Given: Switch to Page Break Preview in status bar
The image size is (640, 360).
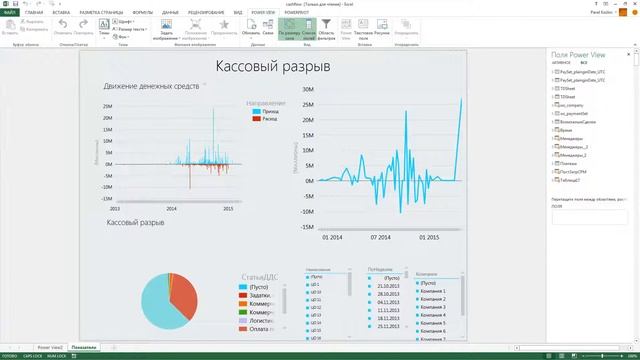Looking at the screenshot, I should tap(574, 356).
